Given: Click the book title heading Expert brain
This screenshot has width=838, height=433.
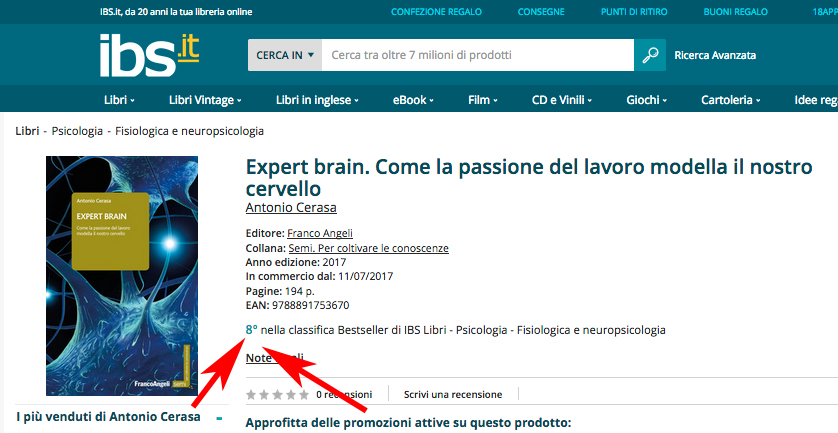Looking at the screenshot, I should point(529,177).
